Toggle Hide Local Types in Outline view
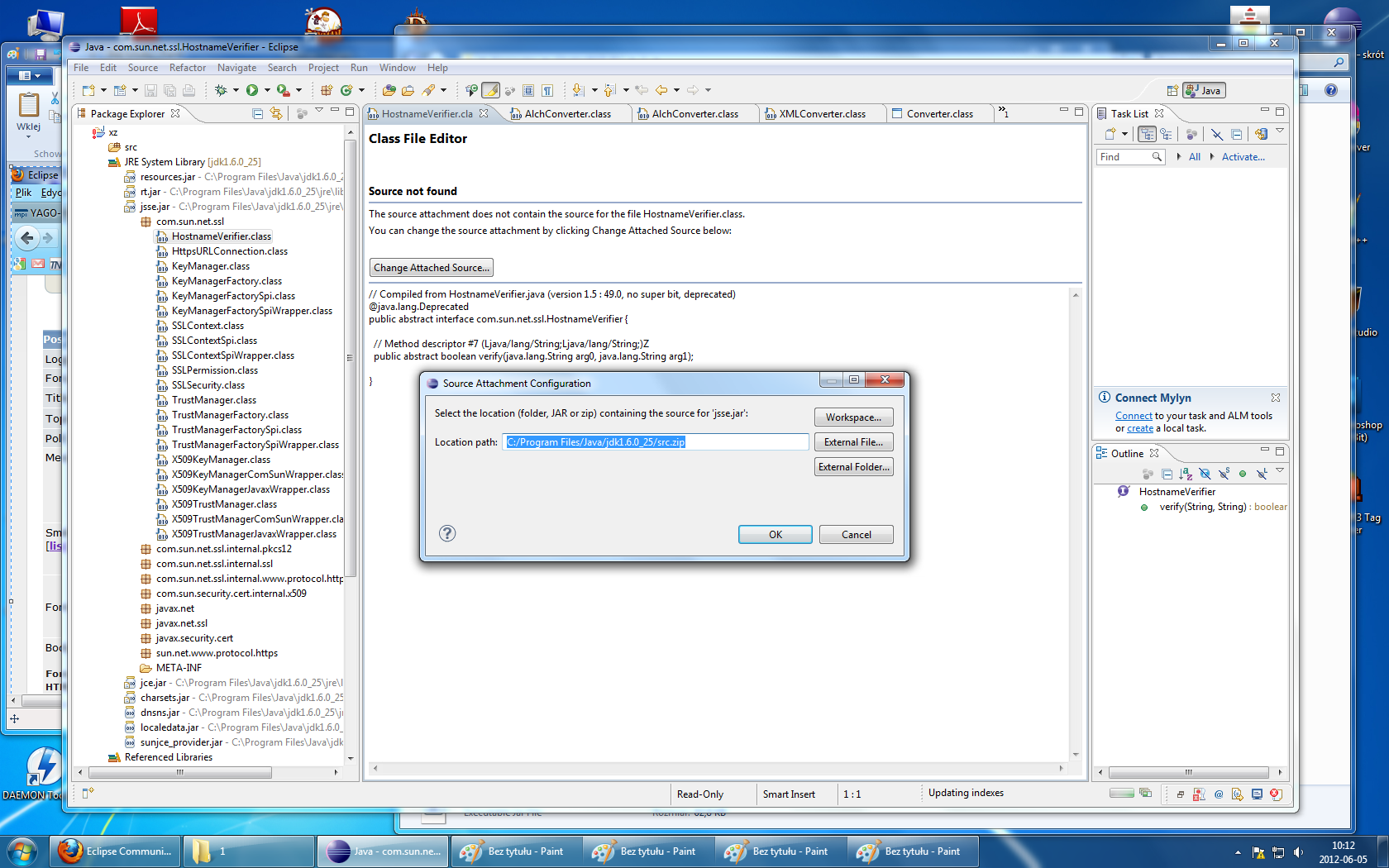The image size is (1389, 868). 1262,474
